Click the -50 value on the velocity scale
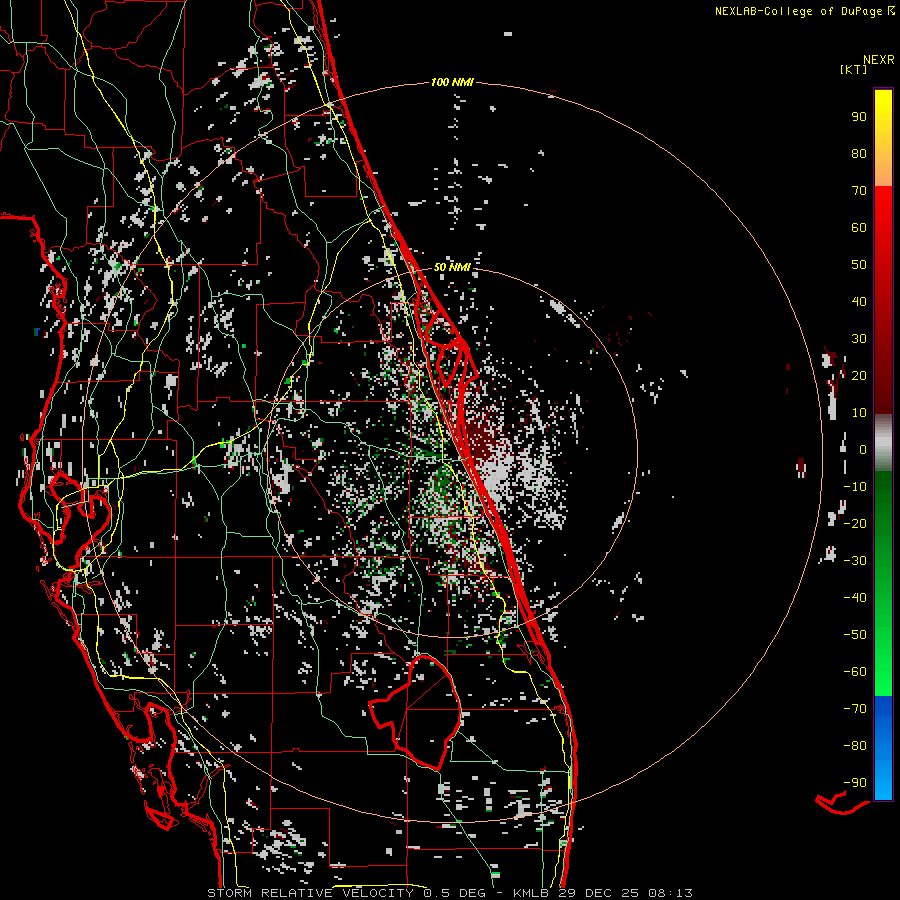 click(x=855, y=635)
